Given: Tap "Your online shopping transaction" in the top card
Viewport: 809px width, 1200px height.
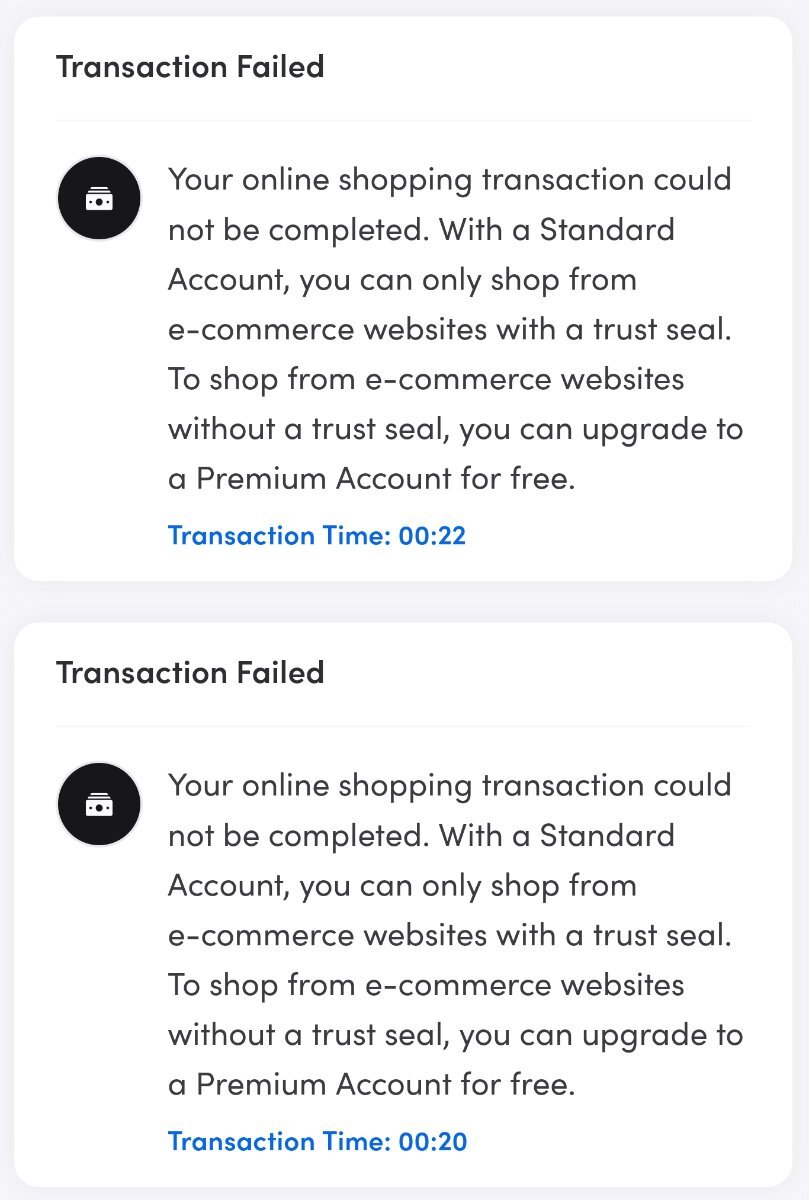Looking at the screenshot, I should [406, 180].
